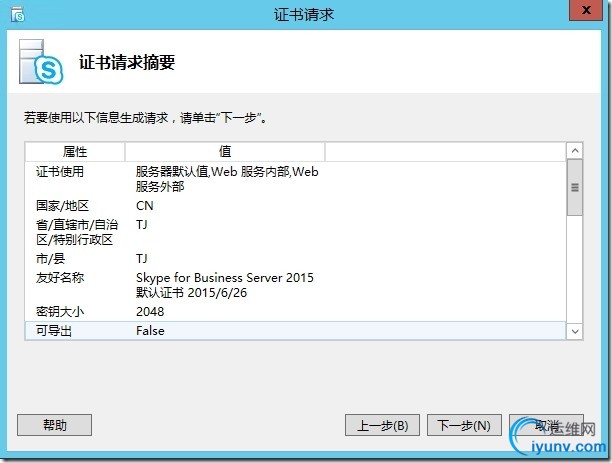Screen dimensions: 612x463
Task: Open 帮助 for the certificate wizard
Action: [54, 425]
